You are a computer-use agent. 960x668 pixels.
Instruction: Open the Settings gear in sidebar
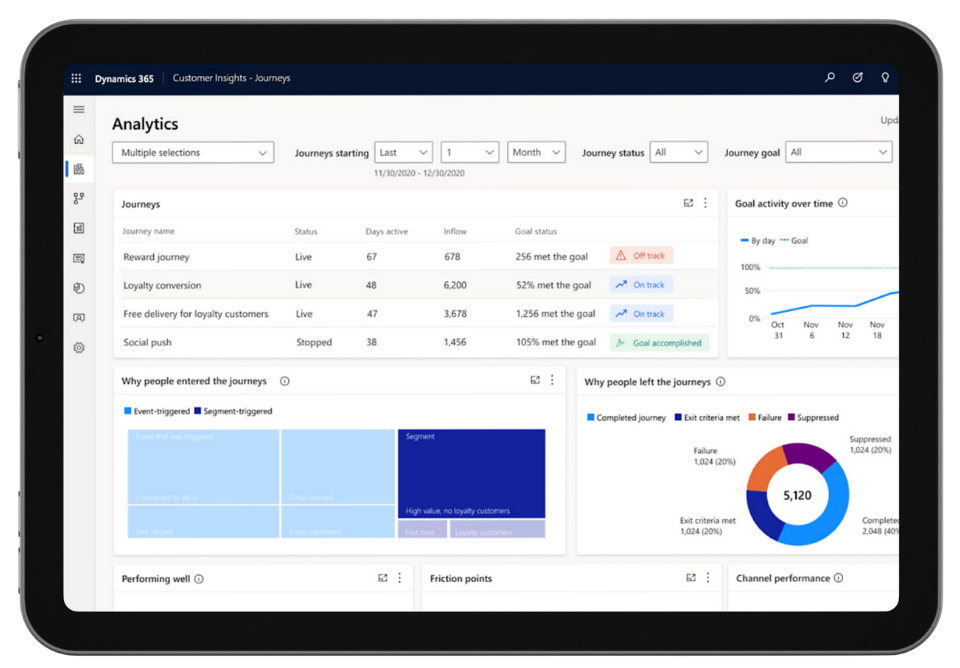79,348
